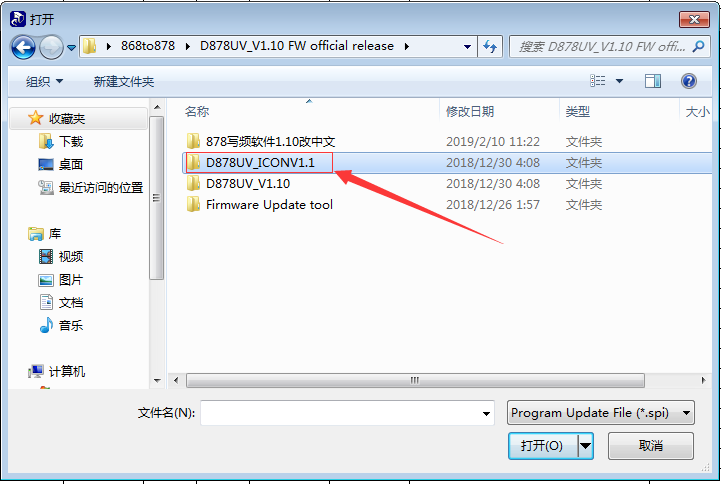
Task: Open the address bar path dropdown
Action: point(467,46)
